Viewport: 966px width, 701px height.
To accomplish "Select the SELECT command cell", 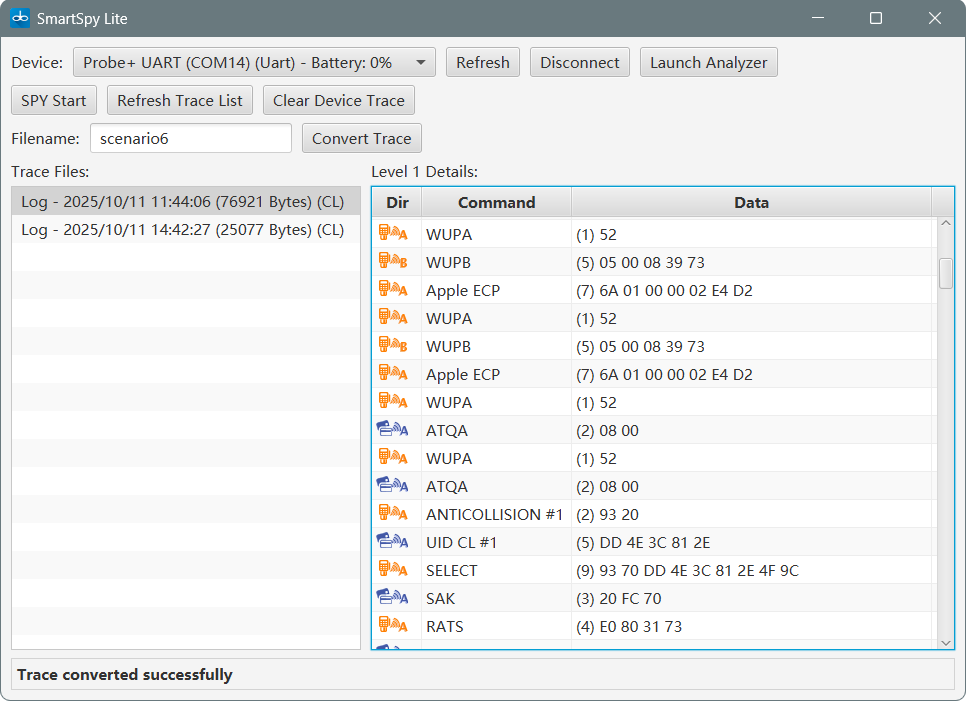I will [497, 570].
